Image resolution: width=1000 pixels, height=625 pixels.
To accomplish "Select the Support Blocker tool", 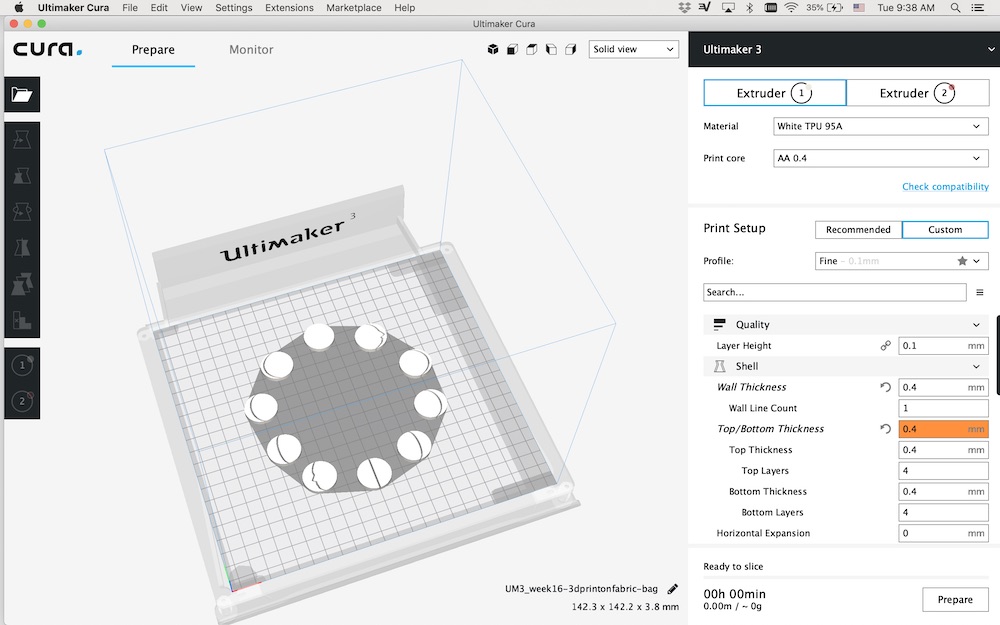I will [x=22, y=320].
